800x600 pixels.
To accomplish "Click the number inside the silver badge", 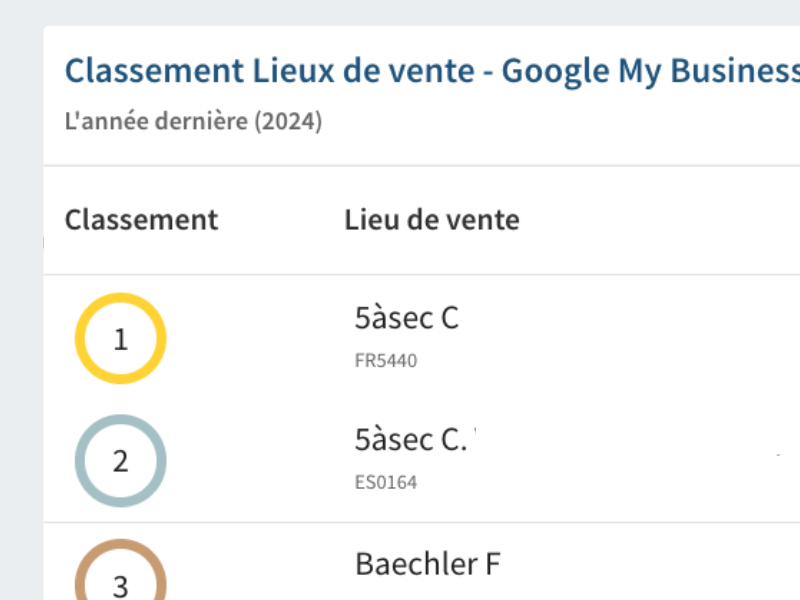I will [x=120, y=461].
